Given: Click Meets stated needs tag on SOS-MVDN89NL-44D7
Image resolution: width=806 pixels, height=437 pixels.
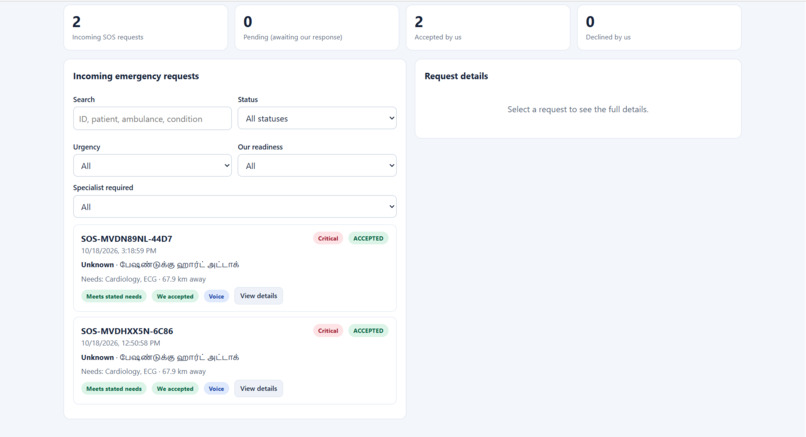Looking at the screenshot, I should 114,297.
